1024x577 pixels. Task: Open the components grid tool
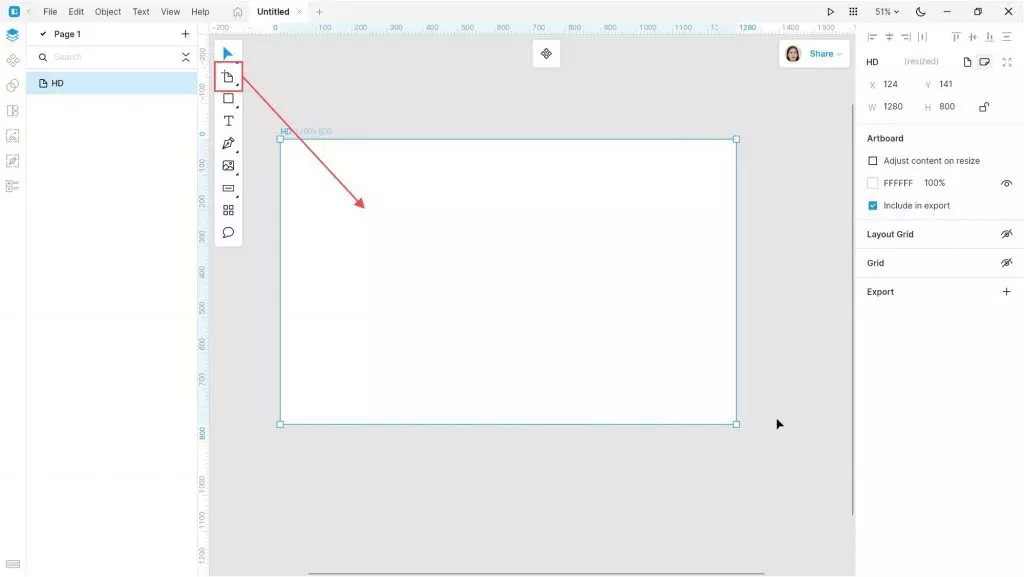[x=228, y=210]
